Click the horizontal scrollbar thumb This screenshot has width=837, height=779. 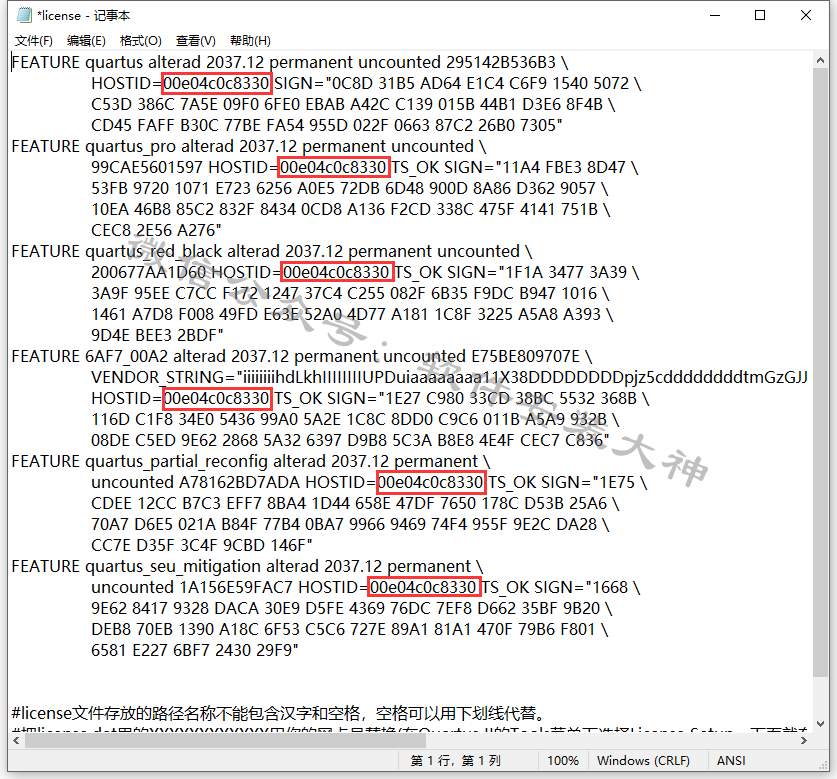[x=225, y=741]
